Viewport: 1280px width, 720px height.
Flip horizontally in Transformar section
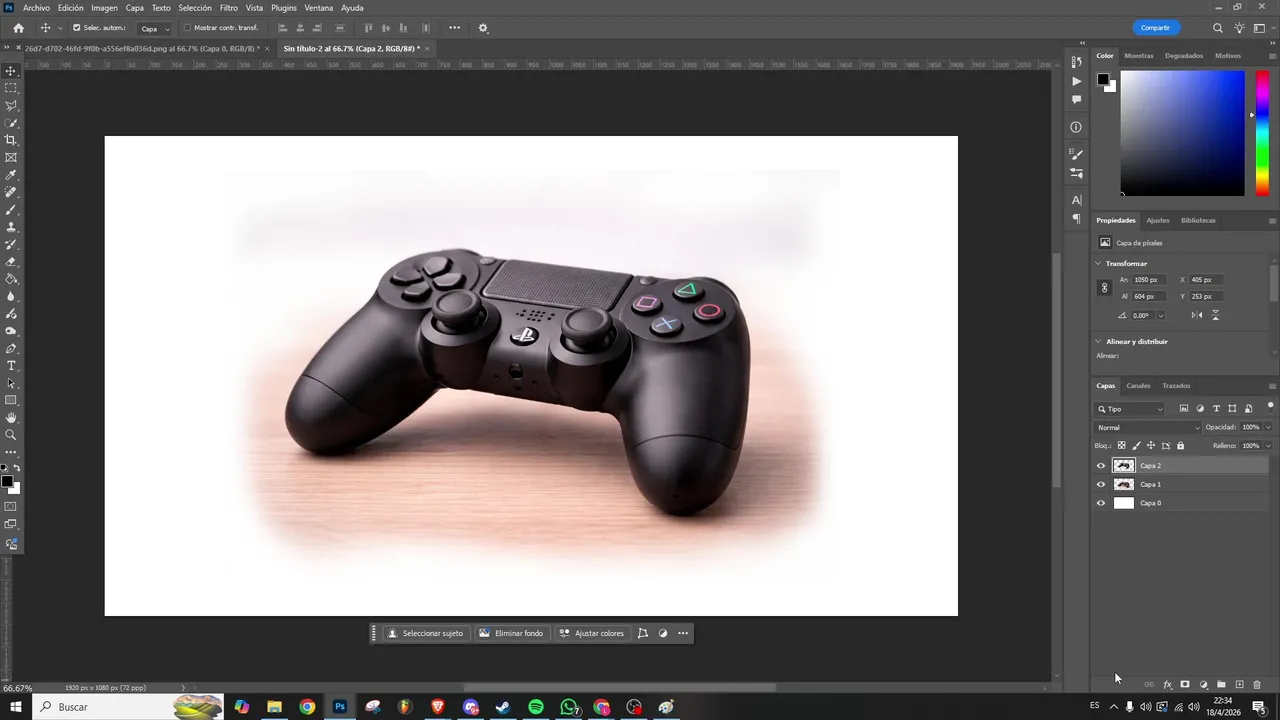pyautogui.click(x=1197, y=315)
